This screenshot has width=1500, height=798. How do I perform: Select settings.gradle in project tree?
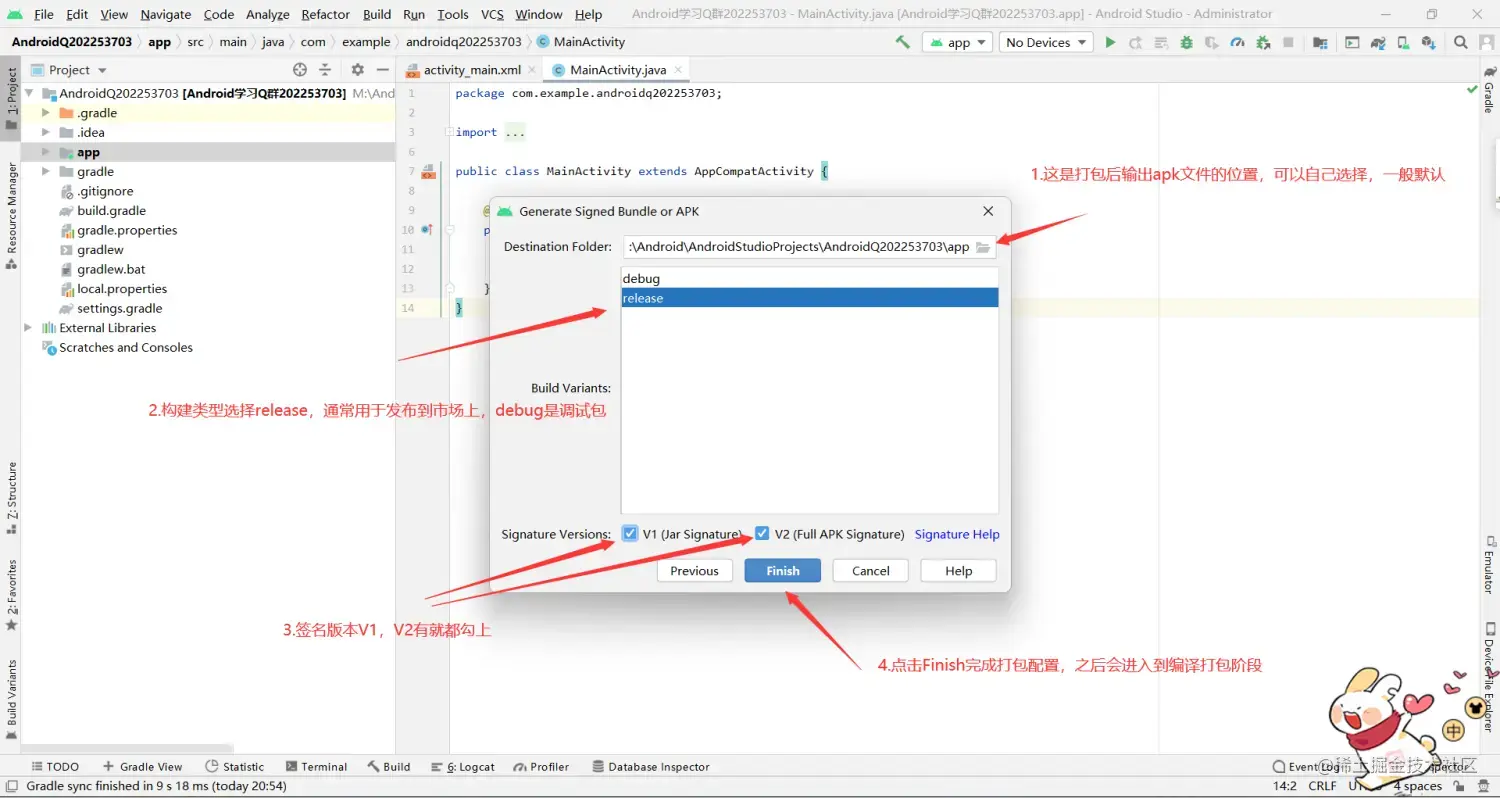click(x=119, y=308)
